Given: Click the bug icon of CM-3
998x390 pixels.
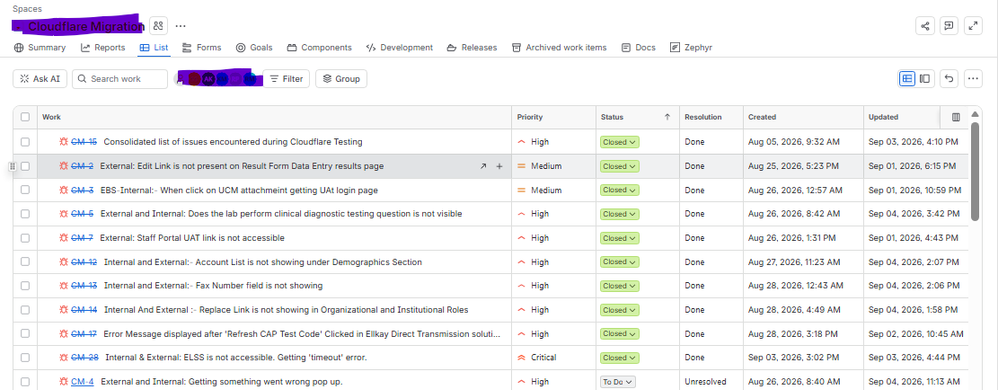Looking at the screenshot, I should (x=64, y=190).
